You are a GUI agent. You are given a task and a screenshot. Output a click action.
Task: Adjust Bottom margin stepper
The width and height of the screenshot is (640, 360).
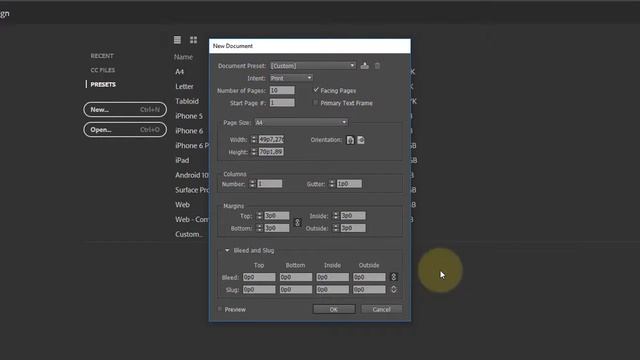point(260,228)
